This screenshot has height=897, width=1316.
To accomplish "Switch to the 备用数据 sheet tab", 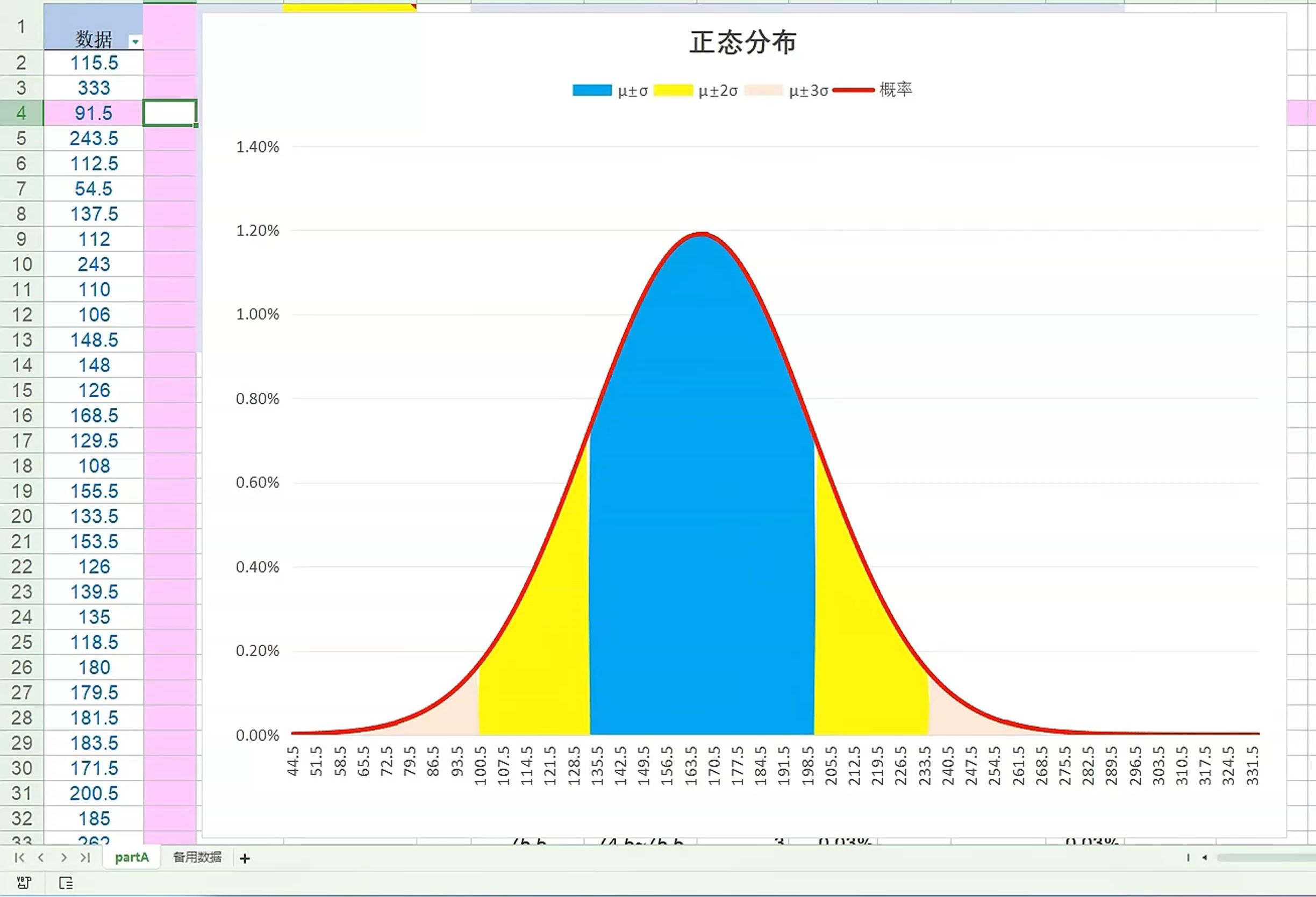I will click(x=197, y=857).
